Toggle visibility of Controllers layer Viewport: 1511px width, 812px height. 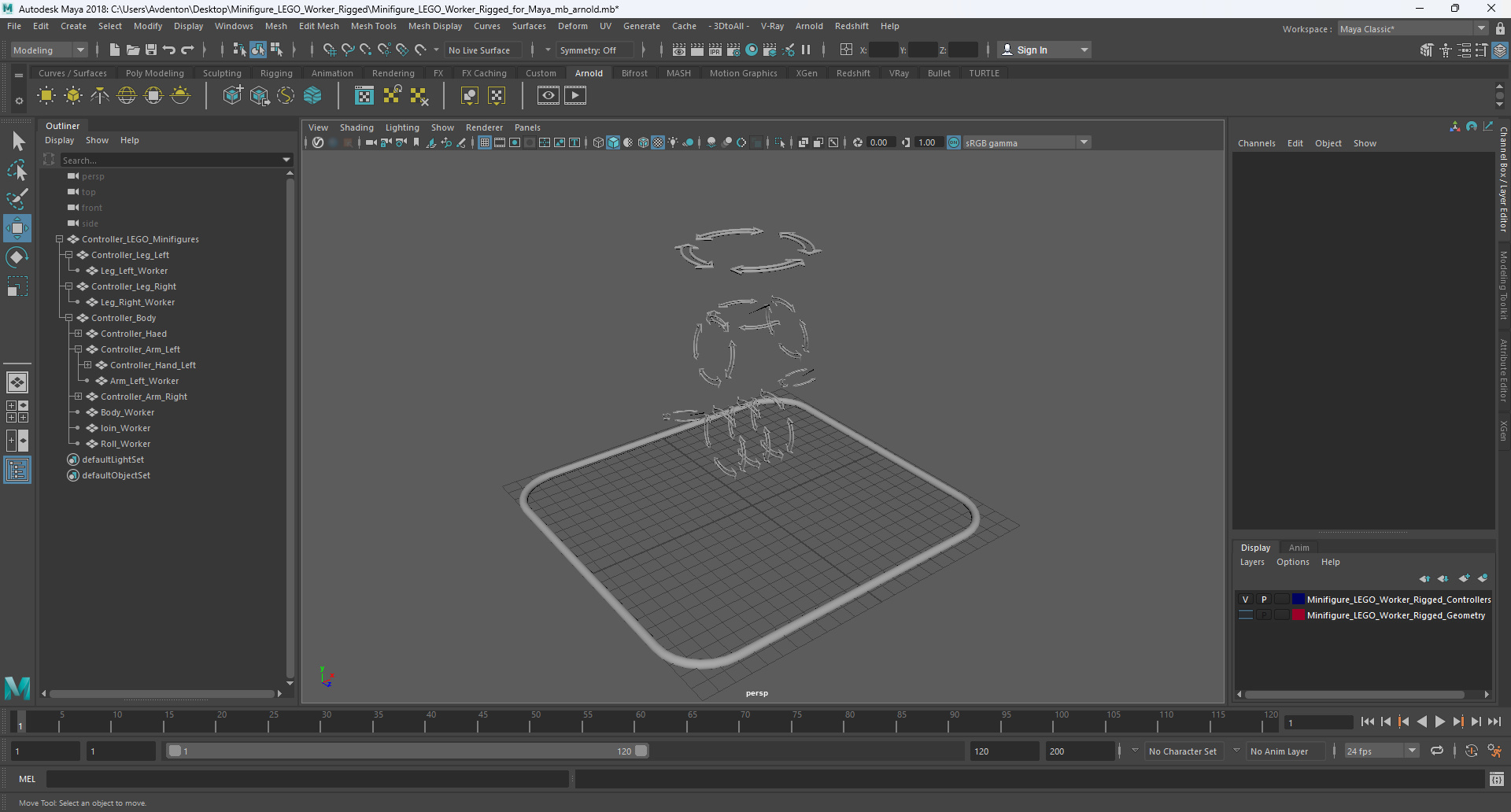tap(1246, 600)
